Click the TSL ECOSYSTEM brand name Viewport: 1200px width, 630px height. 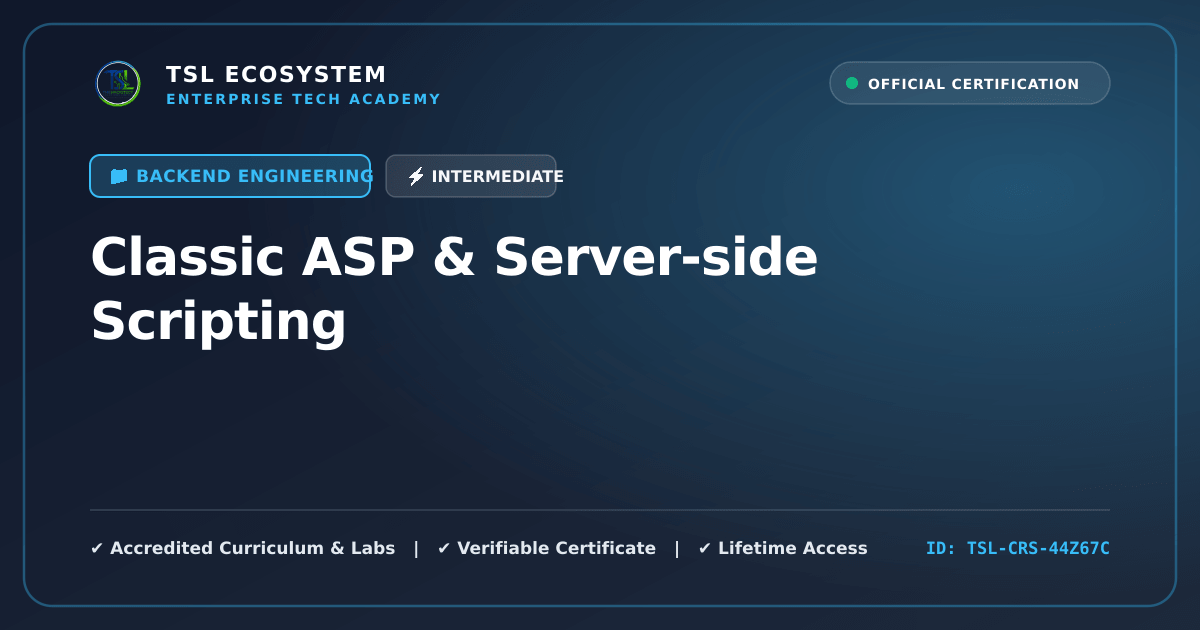point(276,75)
